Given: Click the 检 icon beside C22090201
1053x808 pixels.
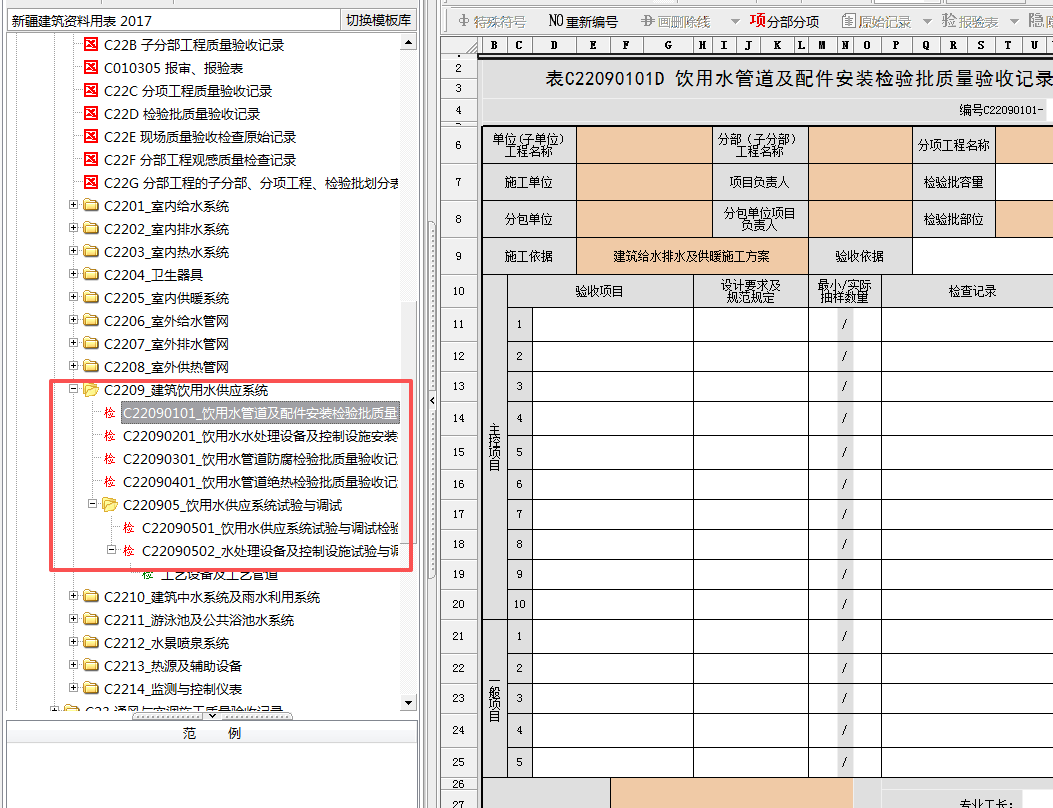Looking at the screenshot, I should (x=109, y=436).
